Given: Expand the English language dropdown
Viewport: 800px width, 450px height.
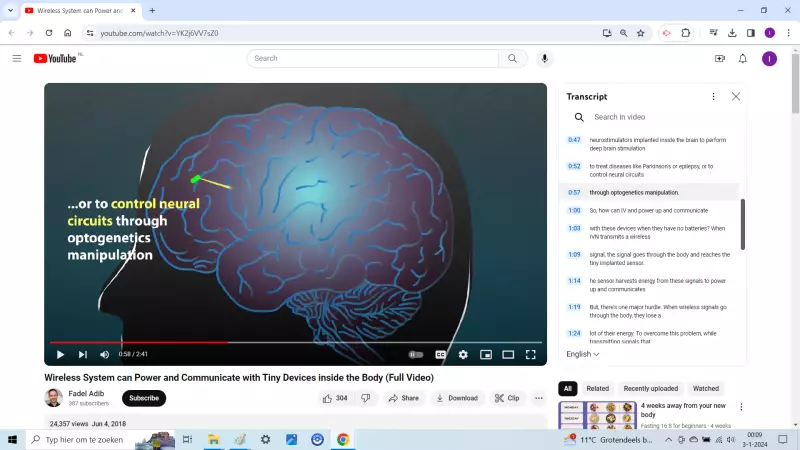Looking at the screenshot, I should 583,354.
